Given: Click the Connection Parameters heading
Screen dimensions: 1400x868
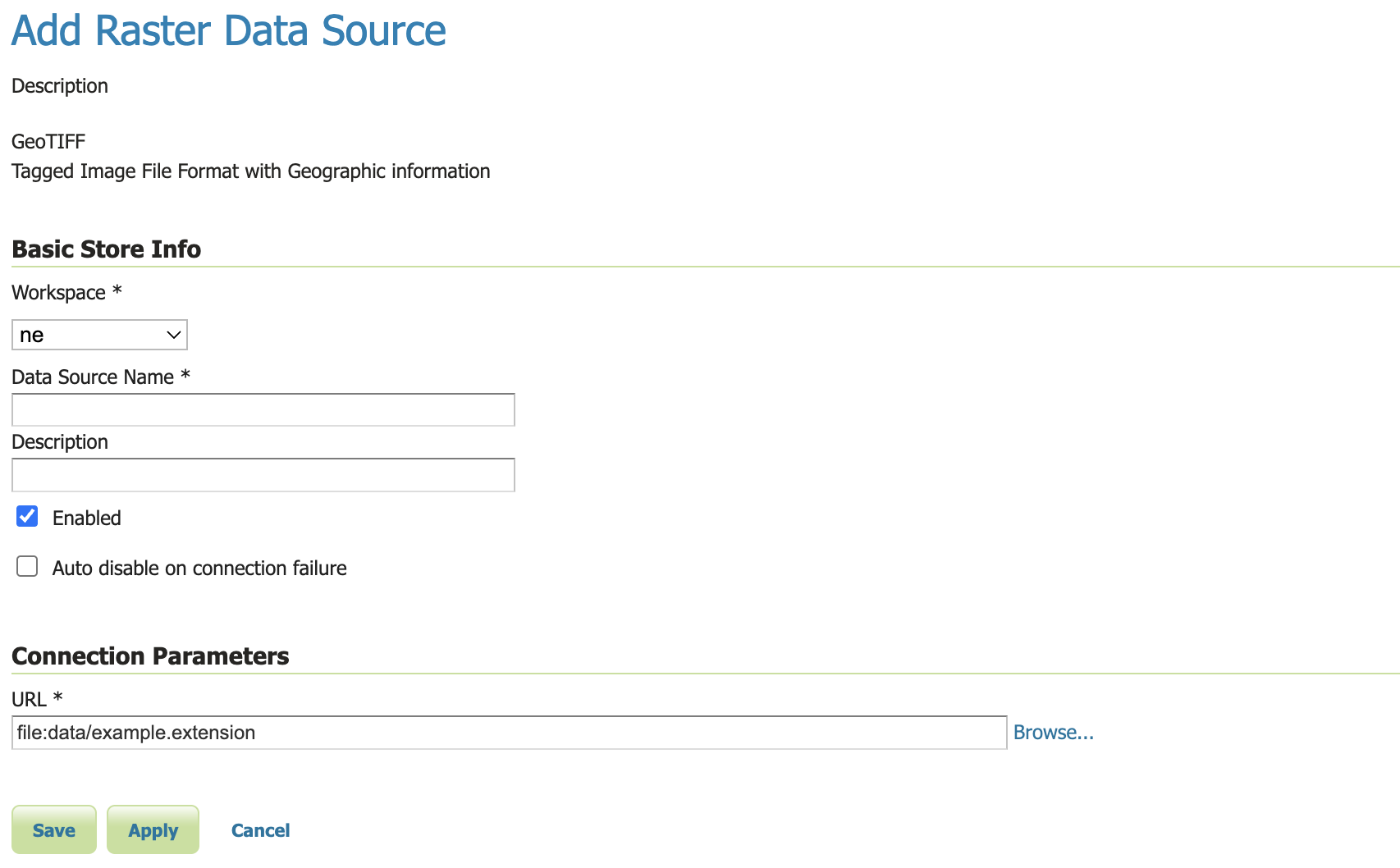Looking at the screenshot, I should 150,656.
